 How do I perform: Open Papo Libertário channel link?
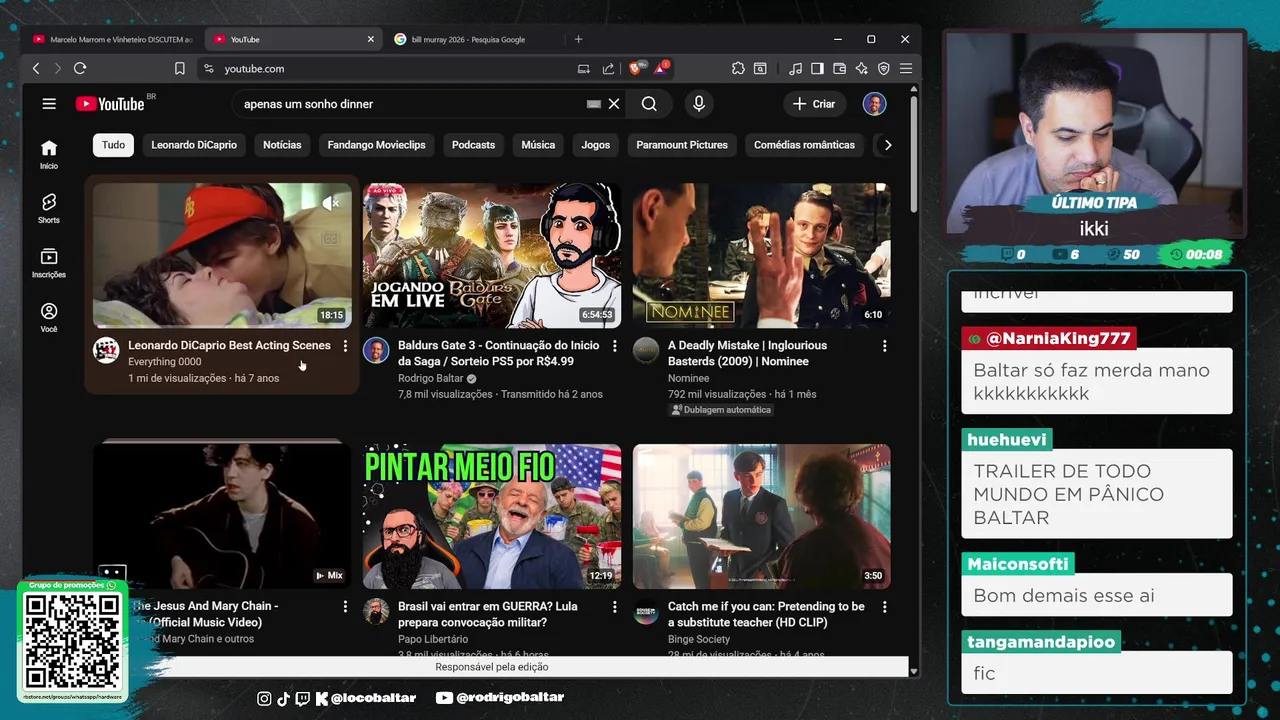pos(432,639)
